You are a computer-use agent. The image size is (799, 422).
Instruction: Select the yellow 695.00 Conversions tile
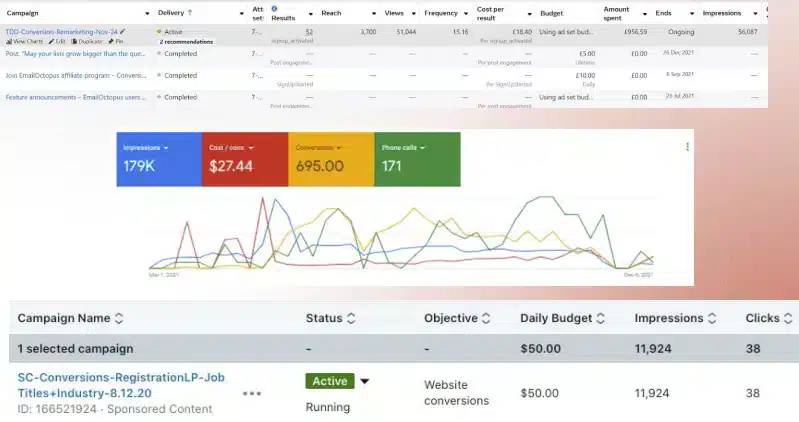pos(331,160)
